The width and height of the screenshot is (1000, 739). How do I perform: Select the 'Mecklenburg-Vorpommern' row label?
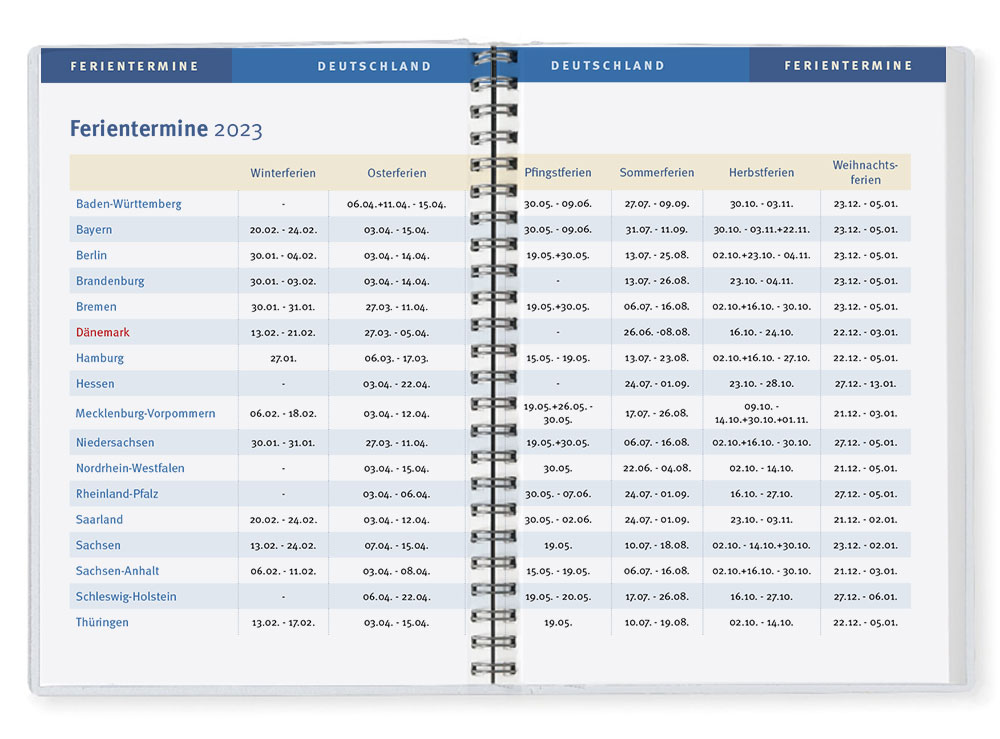pos(145,413)
